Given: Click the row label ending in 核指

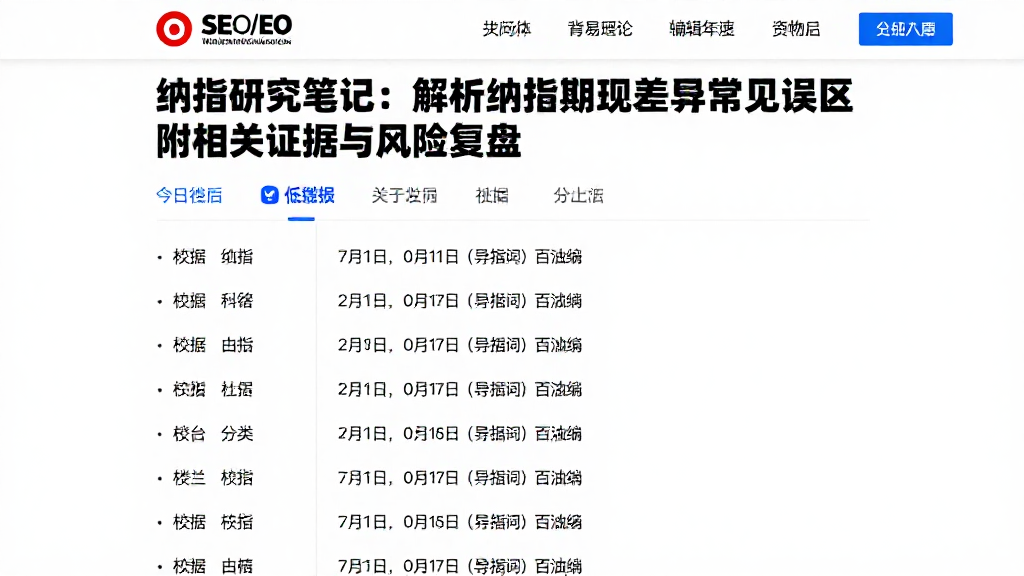Looking at the screenshot, I should click(212, 522).
